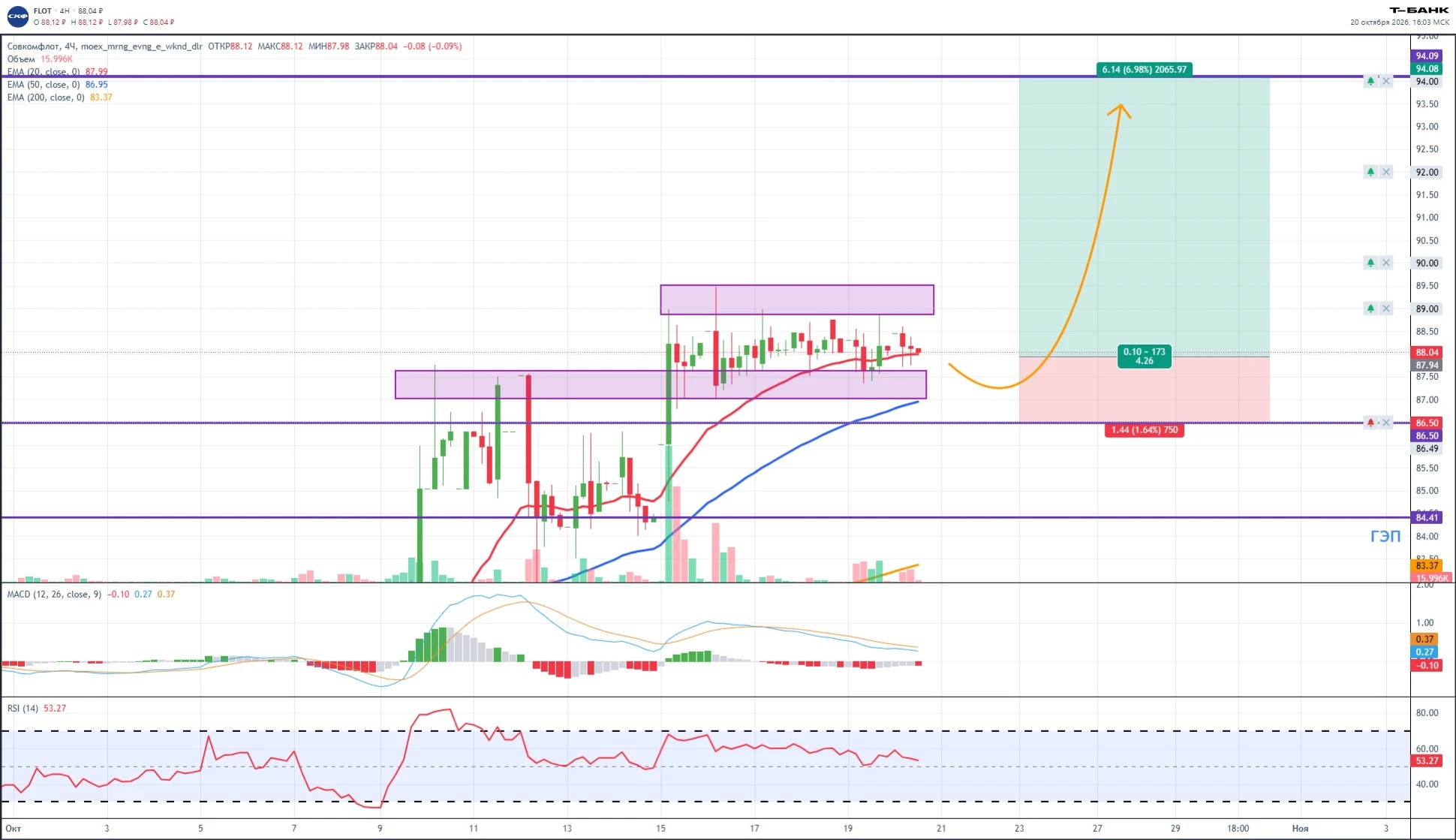This screenshot has width=1456, height=840.
Task: Remove the alert at 94.00 with its X
Action: pos(1386,81)
